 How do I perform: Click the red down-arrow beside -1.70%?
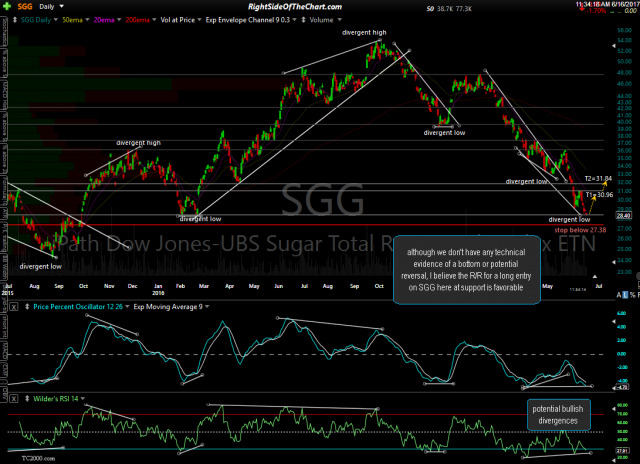[x=581, y=8]
